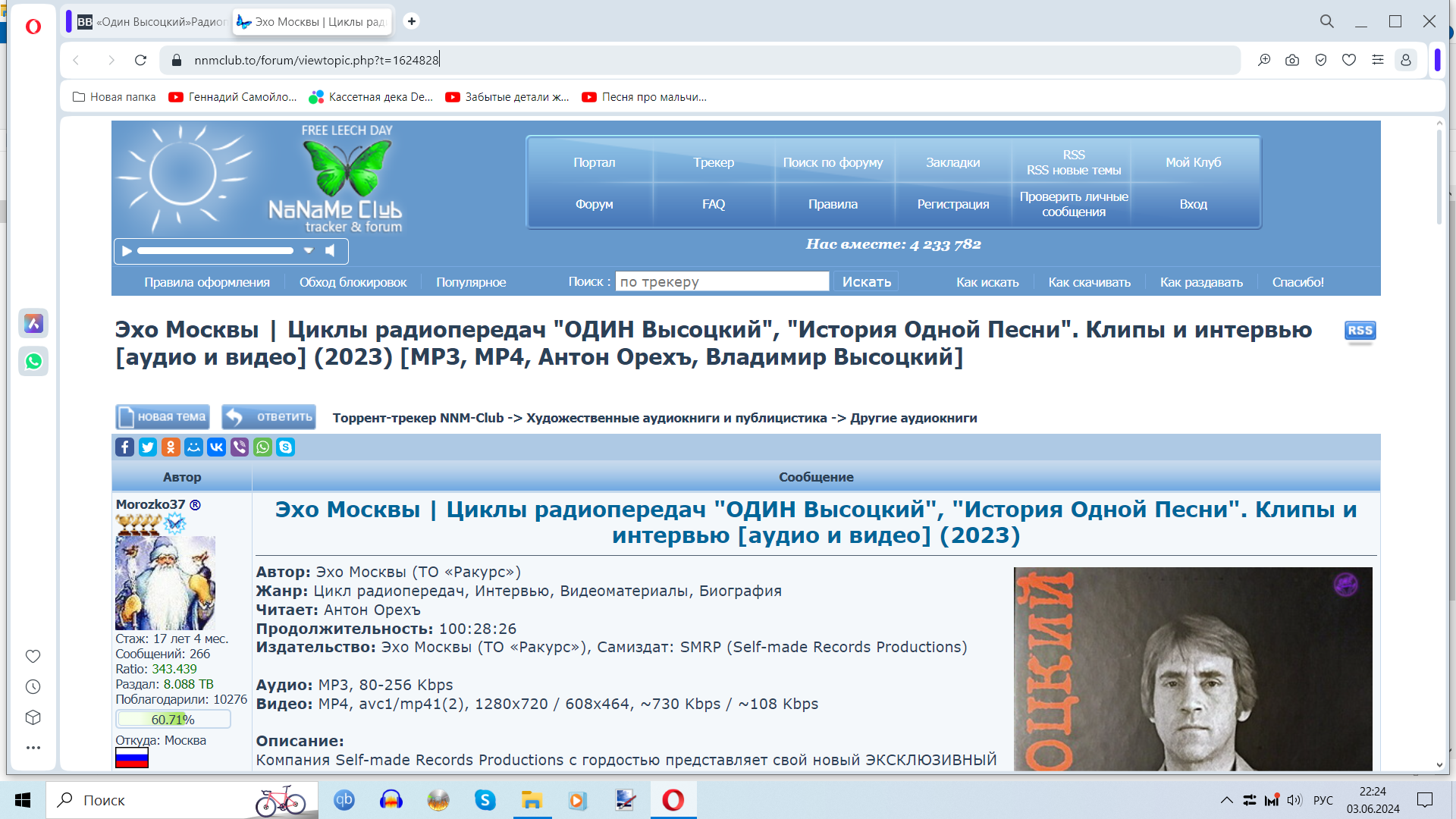
Task: Take a snapshot with camera icon
Action: click(x=1292, y=60)
